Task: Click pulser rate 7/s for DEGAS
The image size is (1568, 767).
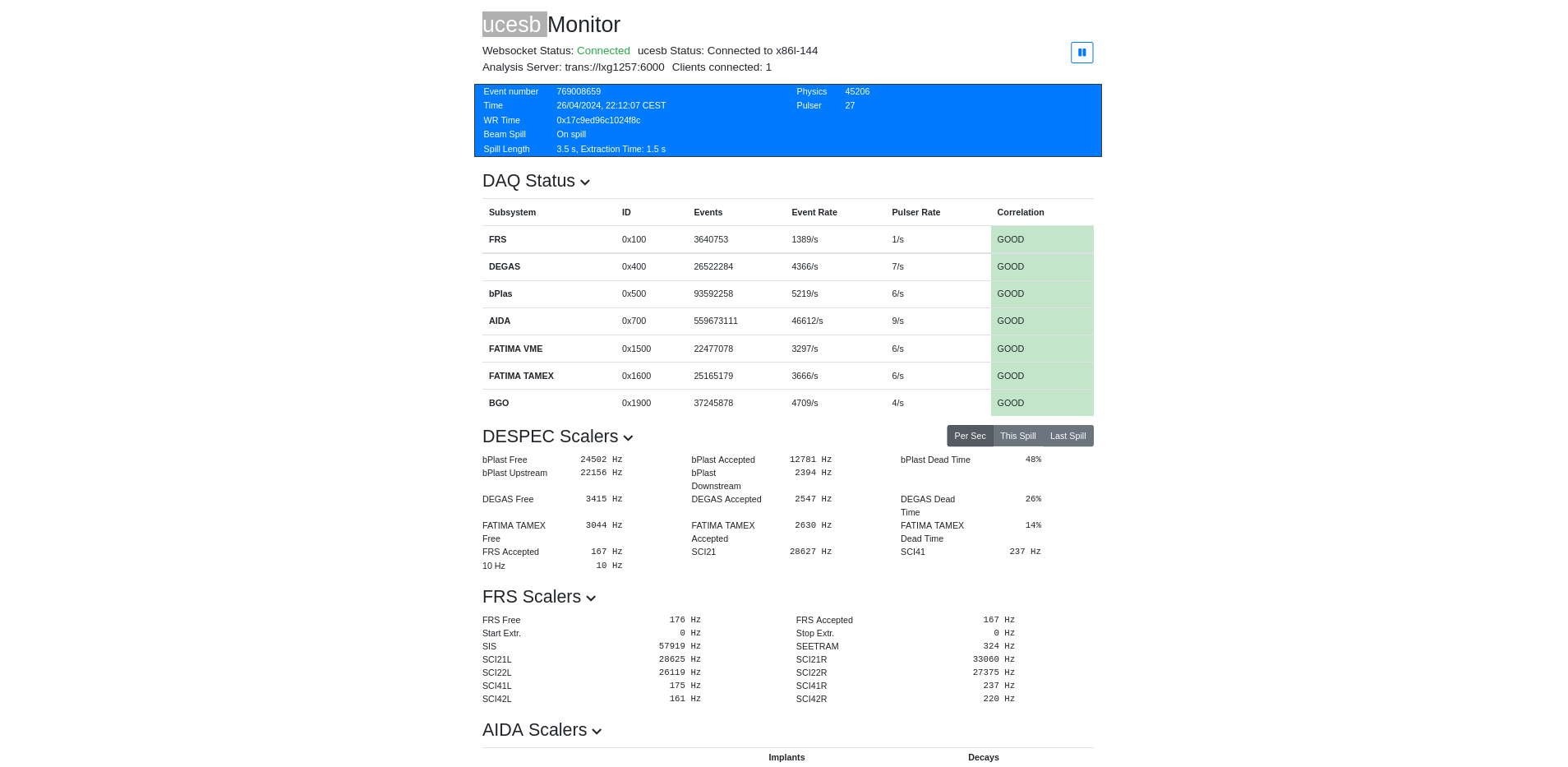Action: [x=897, y=266]
